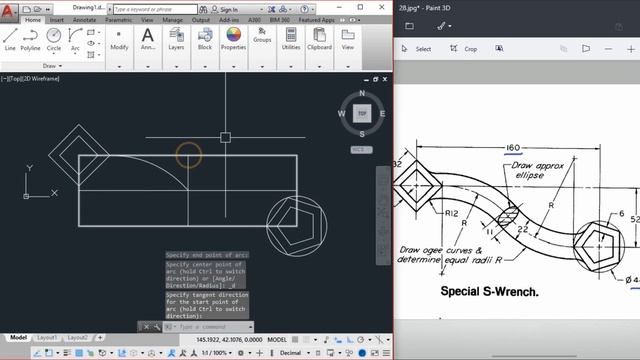The width and height of the screenshot is (640, 360).
Task: Toggle the status bar icon left of the annotation scale
Action: coord(194,353)
